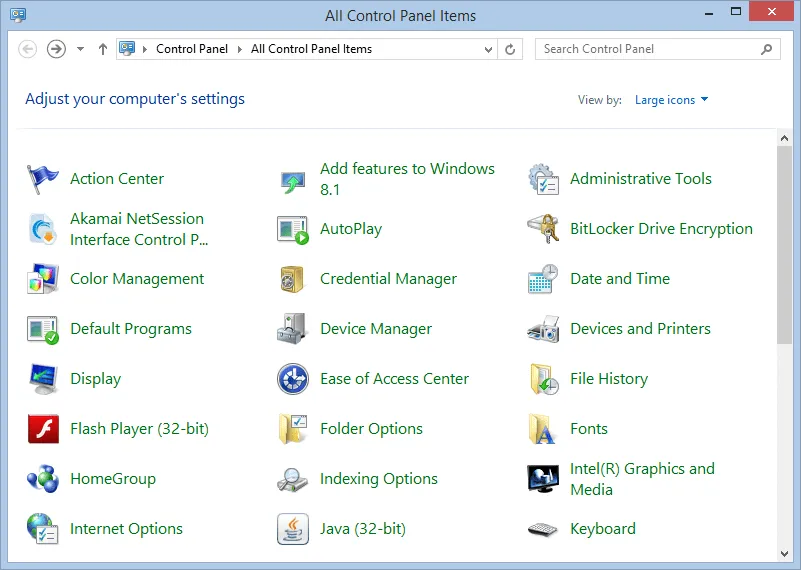Click the Java (32-bit) coffee cup icon
Viewport: 801px width, 570px height.
[292, 529]
